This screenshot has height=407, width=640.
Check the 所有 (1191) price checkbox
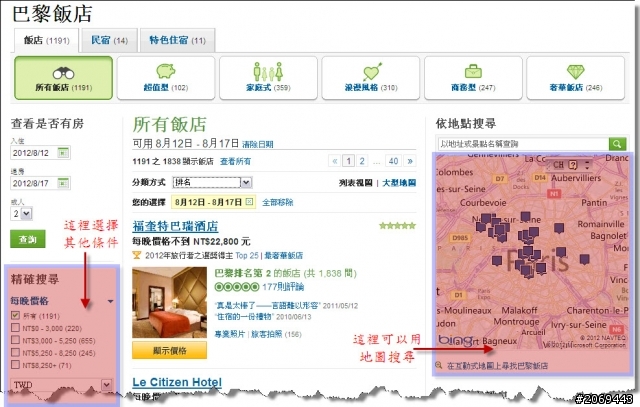tap(15, 315)
